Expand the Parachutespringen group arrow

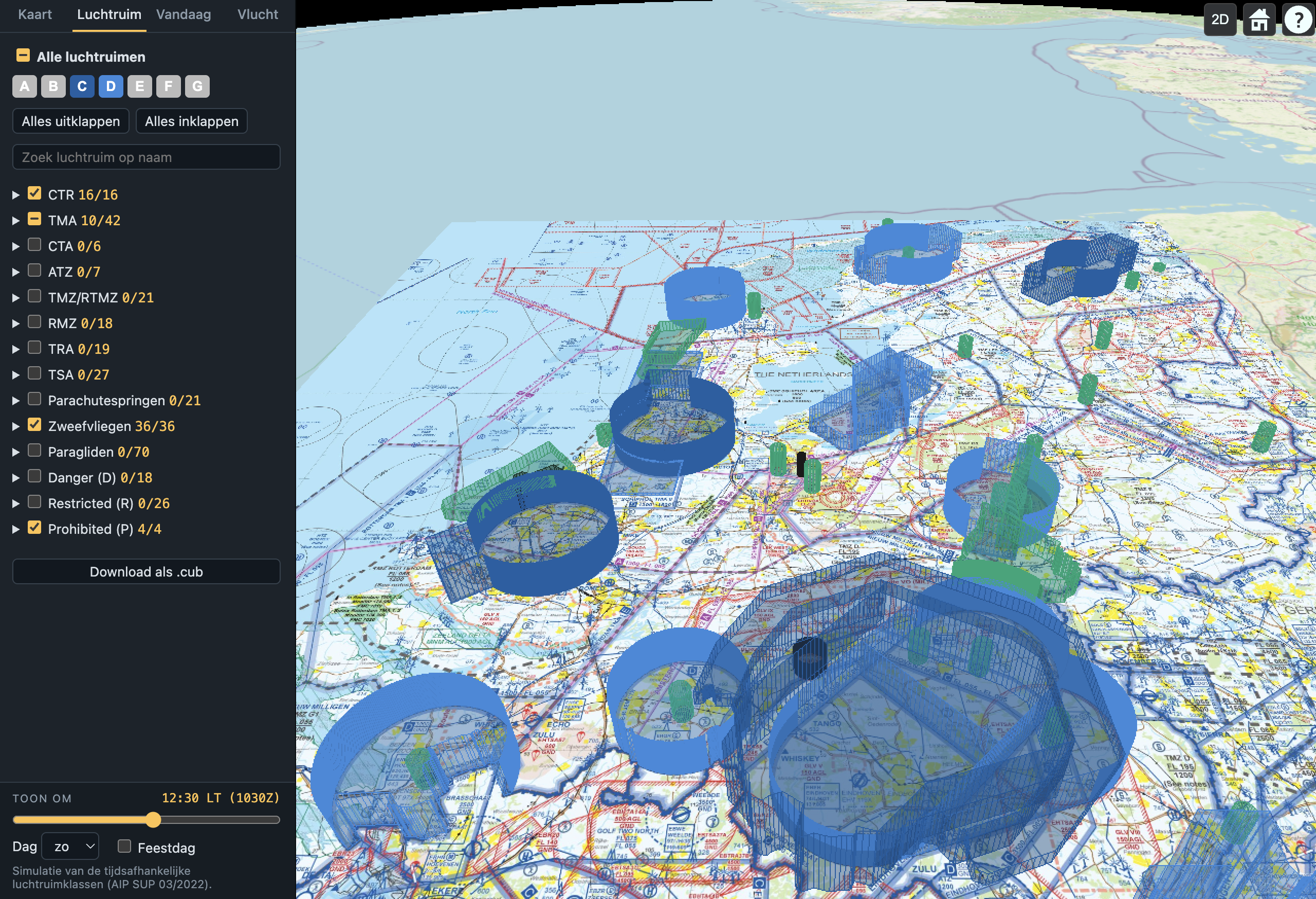pos(16,401)
